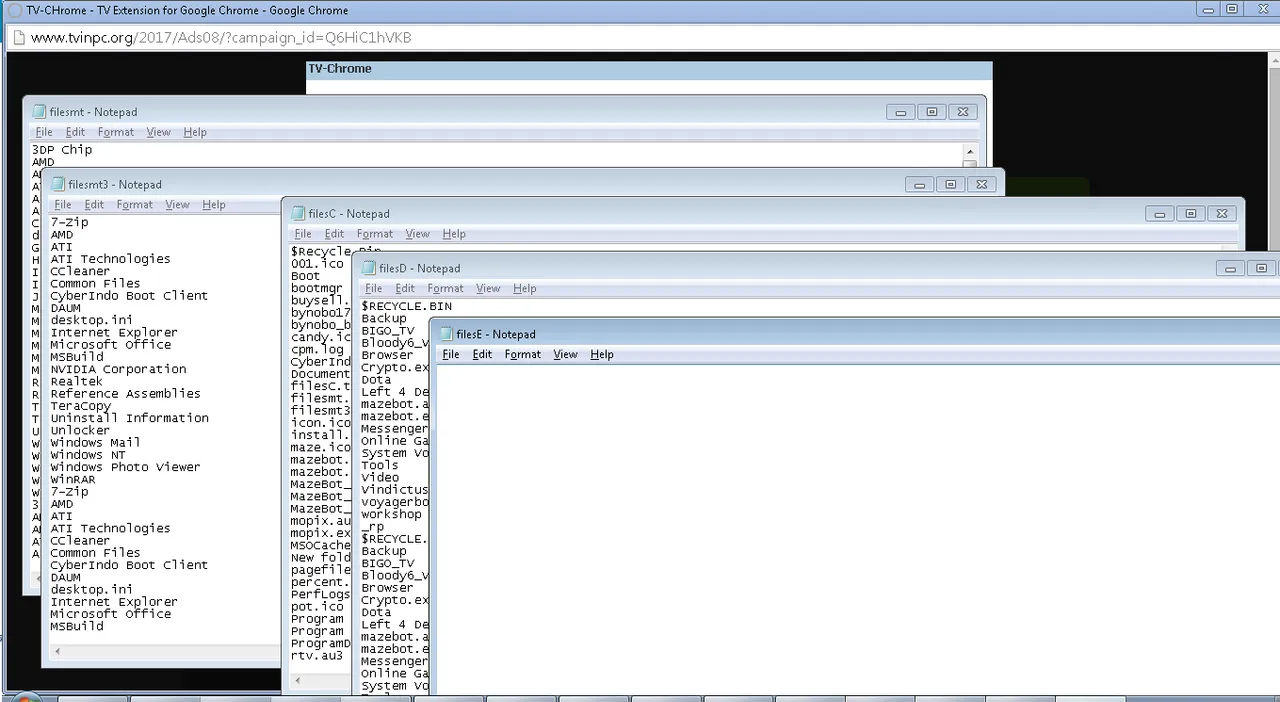Click "Reference Assemblies" in filesmt3
The image size is (1280, 702).
(125, 394)
